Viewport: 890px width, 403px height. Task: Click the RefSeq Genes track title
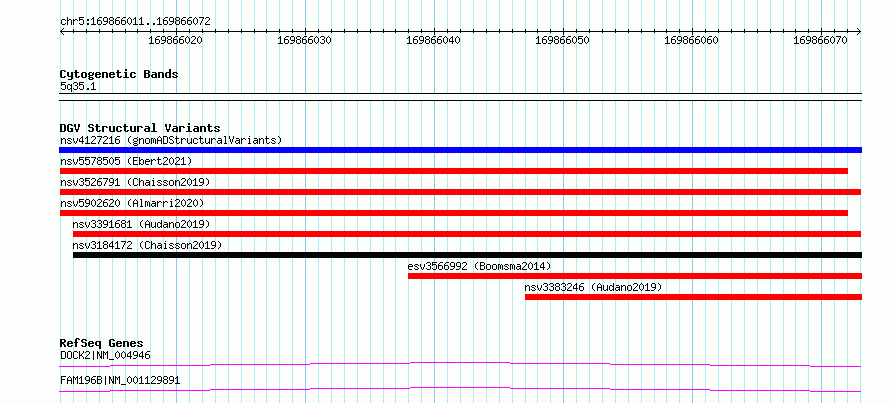pos(102,343)
